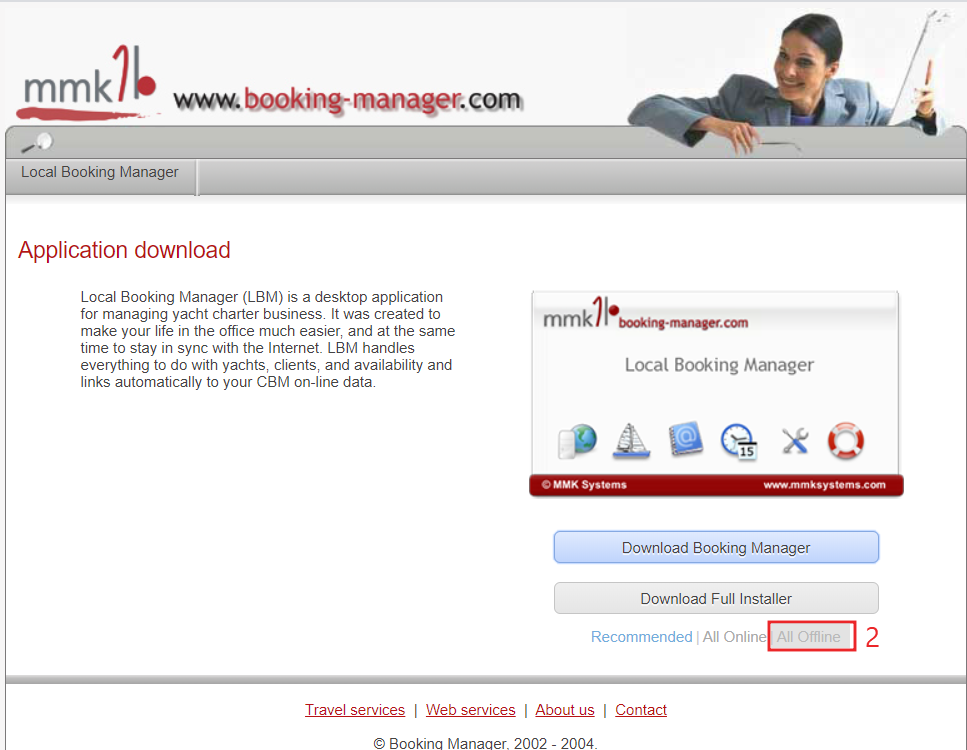The width and height of the screenshot is (967, 750).
Task: Click the red lifebuoy help icon
Action: (846, 440)
